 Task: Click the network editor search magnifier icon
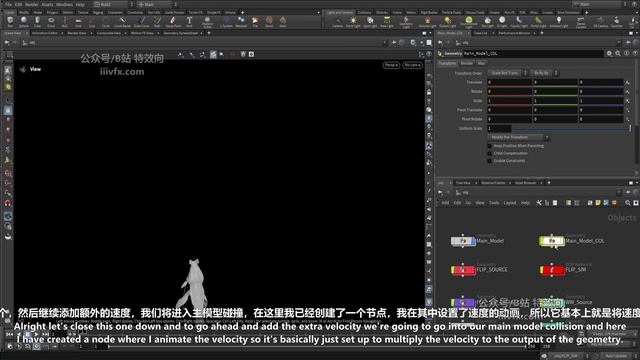[x=628, y=203]
